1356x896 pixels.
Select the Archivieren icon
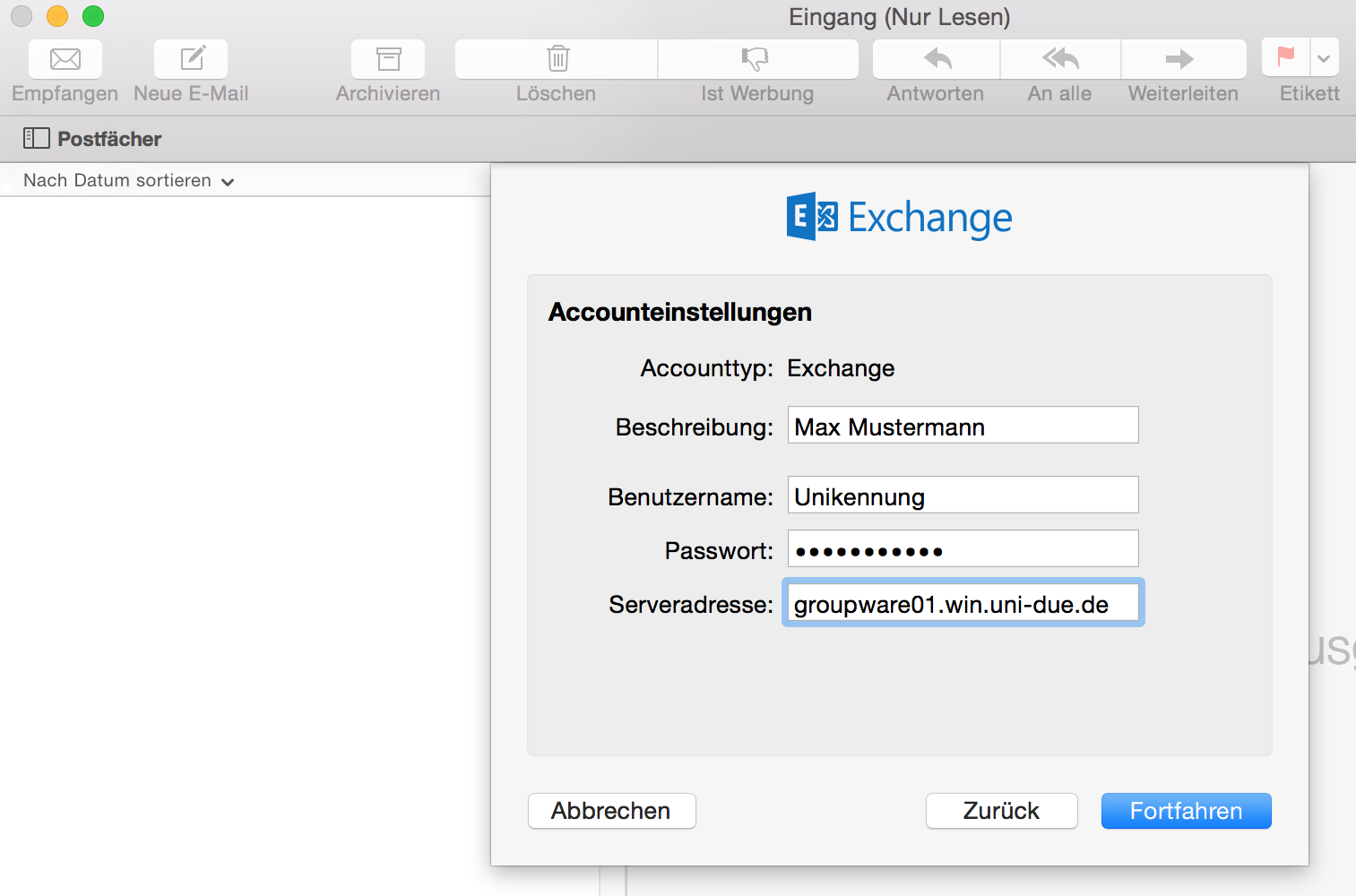387,59
